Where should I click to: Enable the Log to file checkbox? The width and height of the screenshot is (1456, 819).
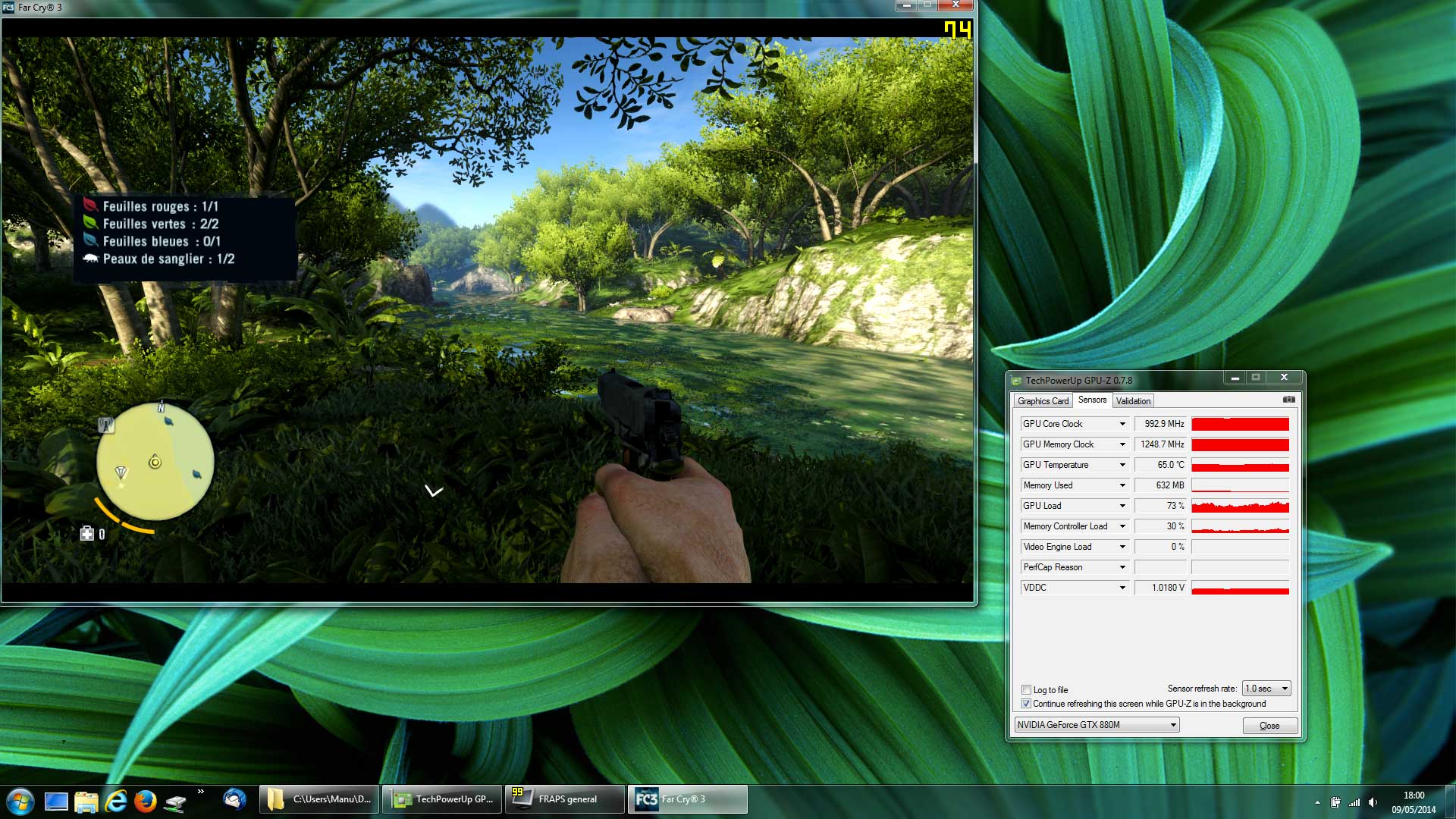point(1026,690)
